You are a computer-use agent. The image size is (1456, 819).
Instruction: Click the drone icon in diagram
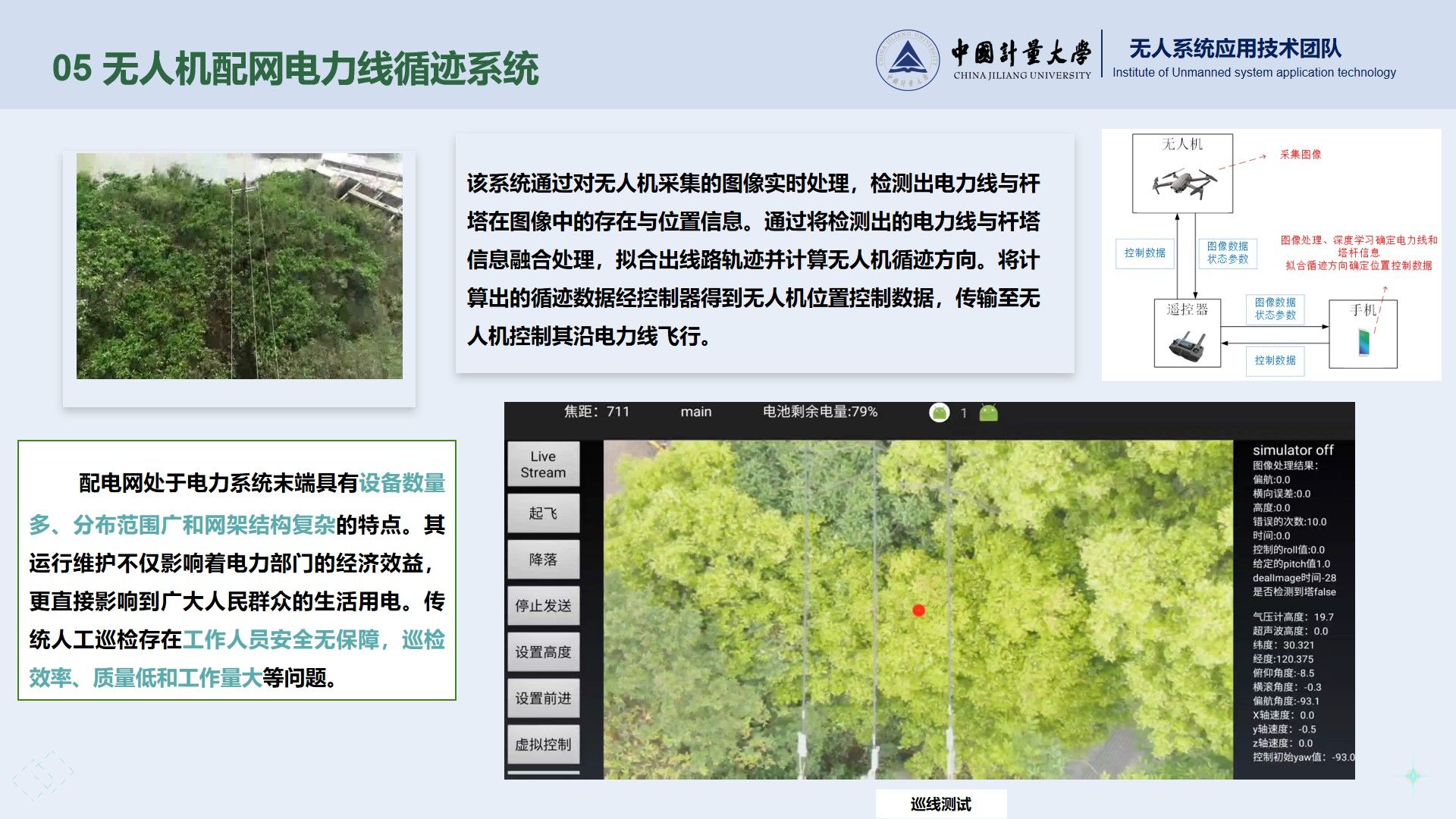(1184, 183)
